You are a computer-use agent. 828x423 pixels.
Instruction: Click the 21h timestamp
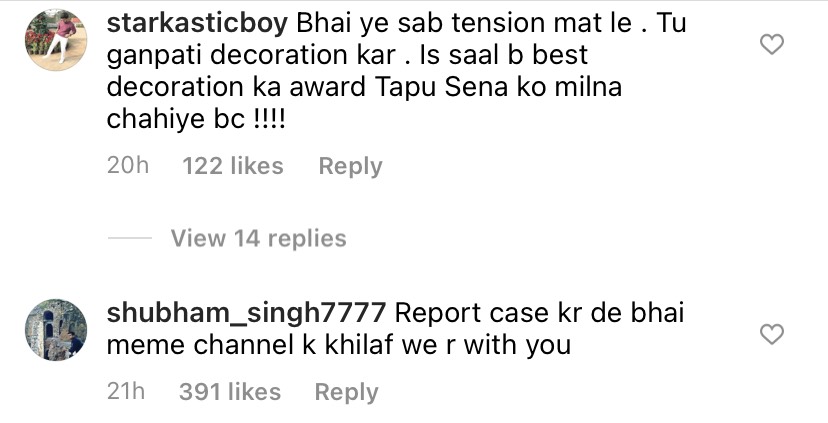[126, 392]
